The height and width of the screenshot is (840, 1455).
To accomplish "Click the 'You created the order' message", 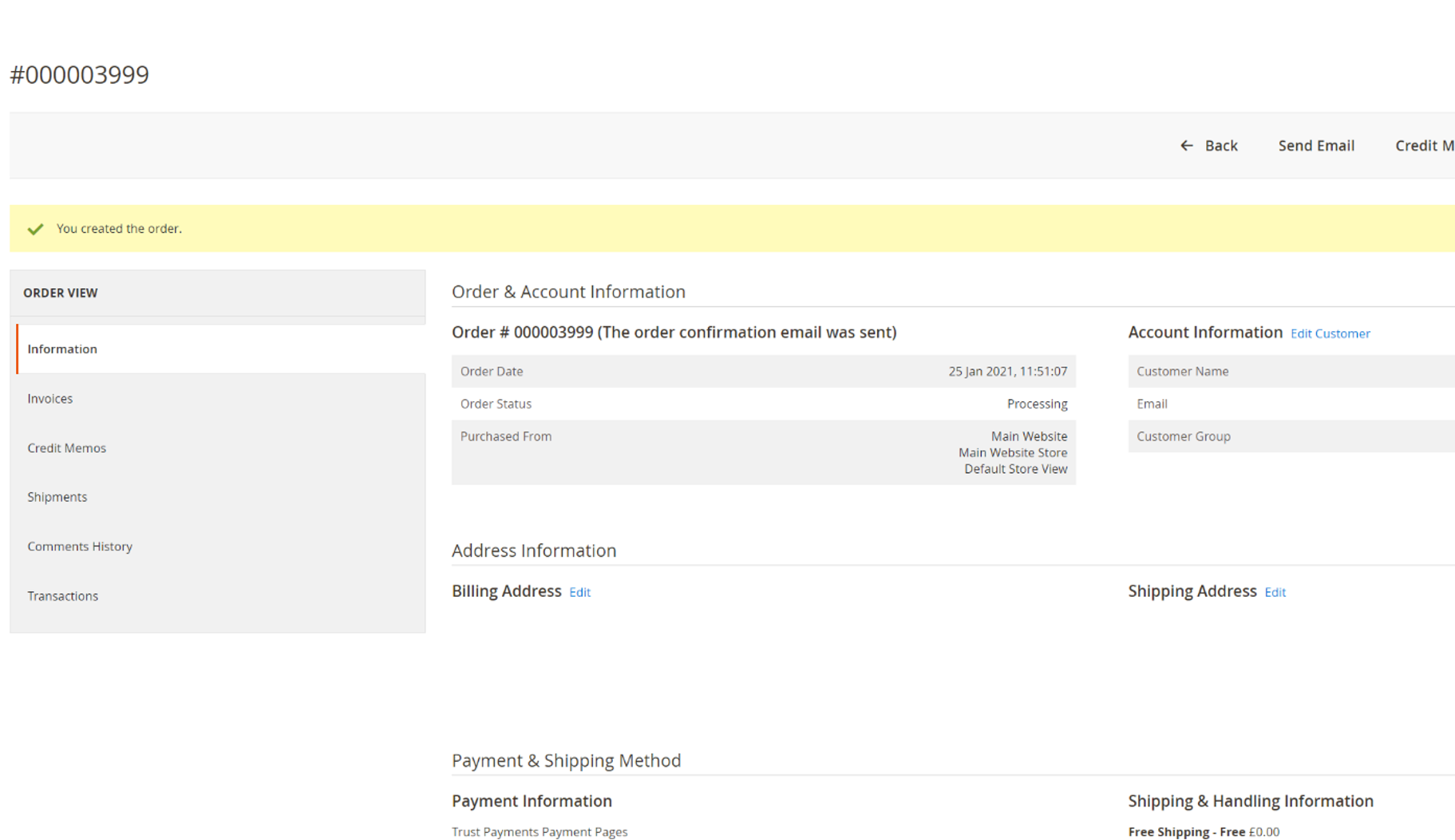I will 119,228.
